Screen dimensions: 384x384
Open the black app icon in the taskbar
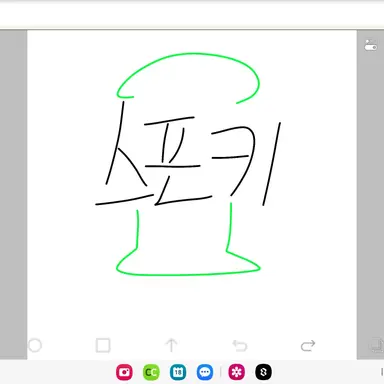263,372
